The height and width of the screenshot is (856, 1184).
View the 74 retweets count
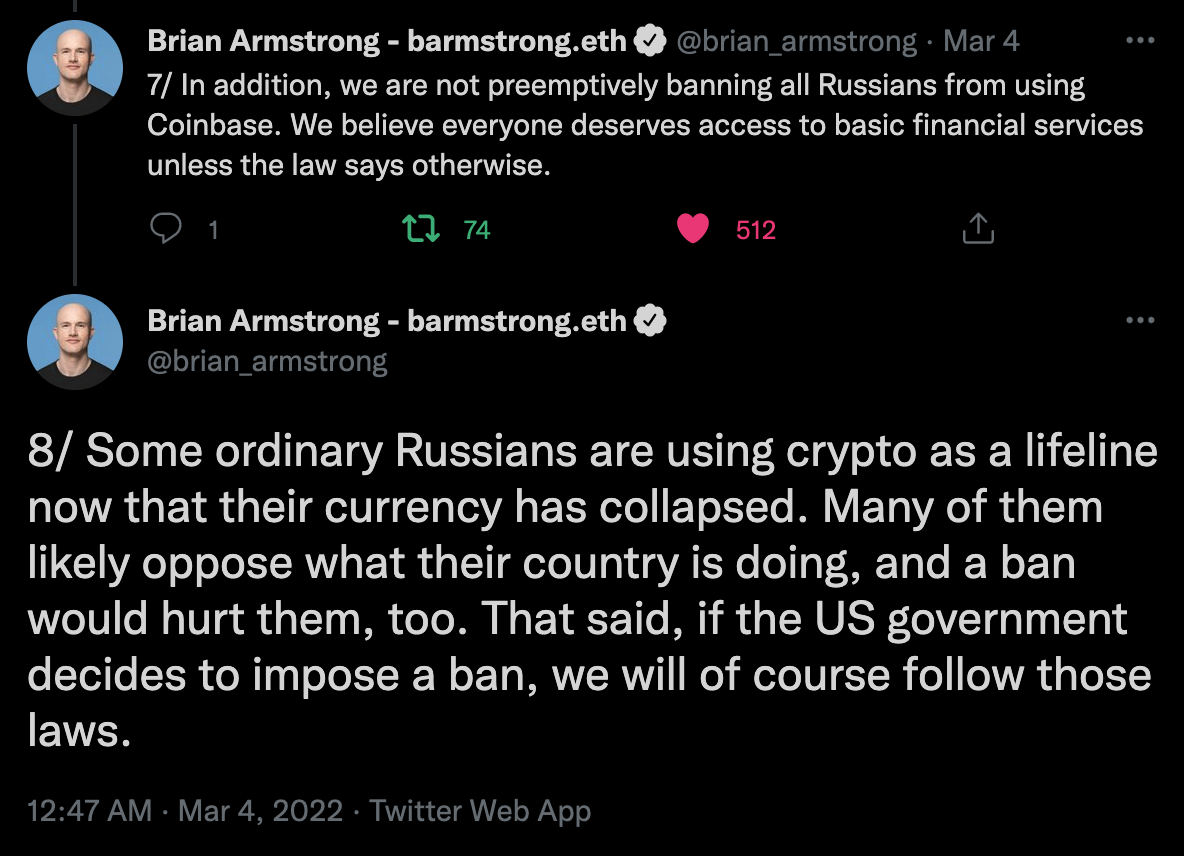tap(476, 229)
